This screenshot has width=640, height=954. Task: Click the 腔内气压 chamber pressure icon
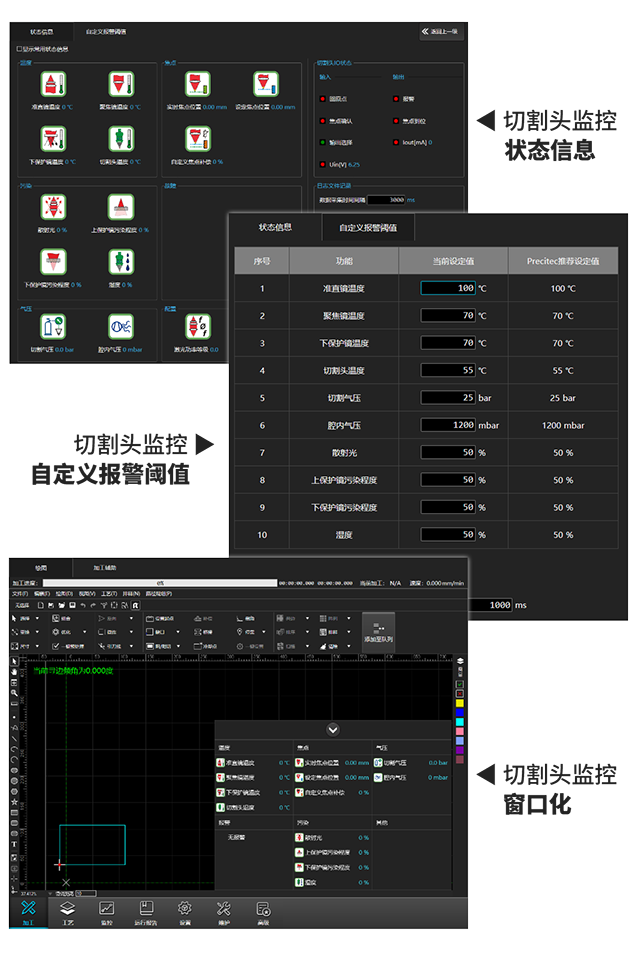120,326
